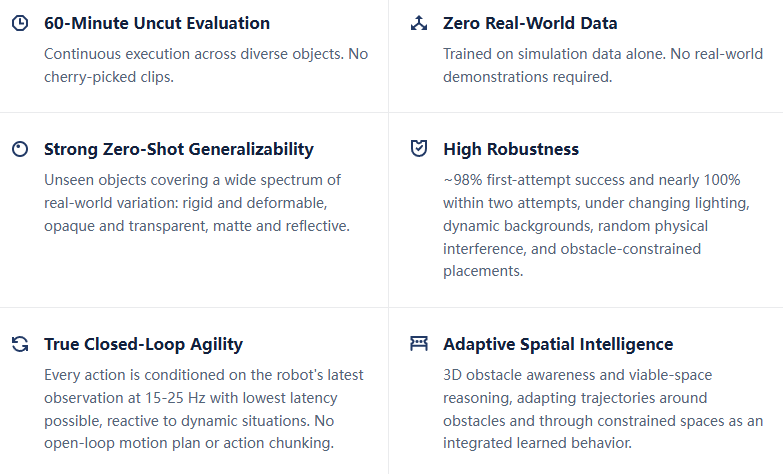This screenshot has height=474, width=783.
Task: Click the text "Continuous execution across diverse objects"
Action: 193,54
